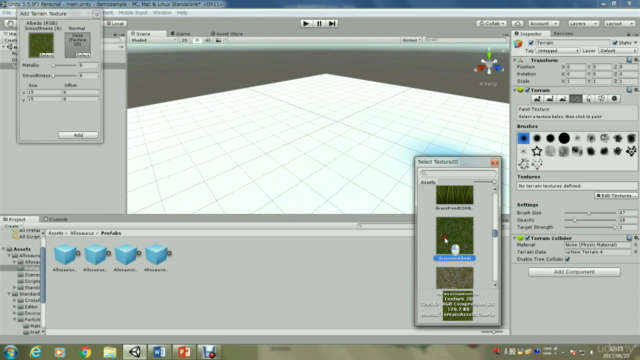Switch to the Services tab
The width and height of the screenshot is (640, 360).
pos(563,33)
